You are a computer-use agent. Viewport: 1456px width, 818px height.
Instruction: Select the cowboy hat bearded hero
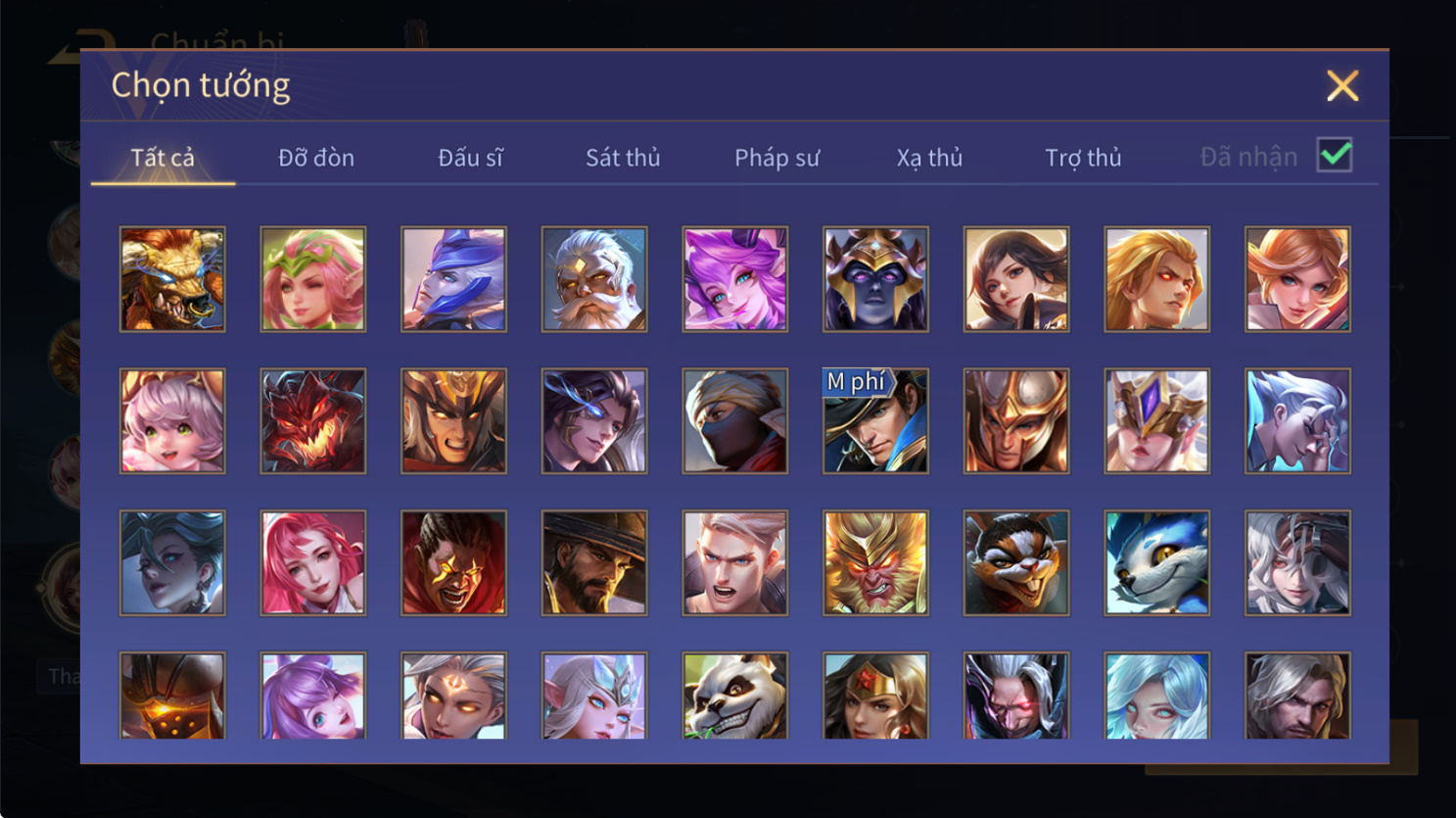click(594, 563)
